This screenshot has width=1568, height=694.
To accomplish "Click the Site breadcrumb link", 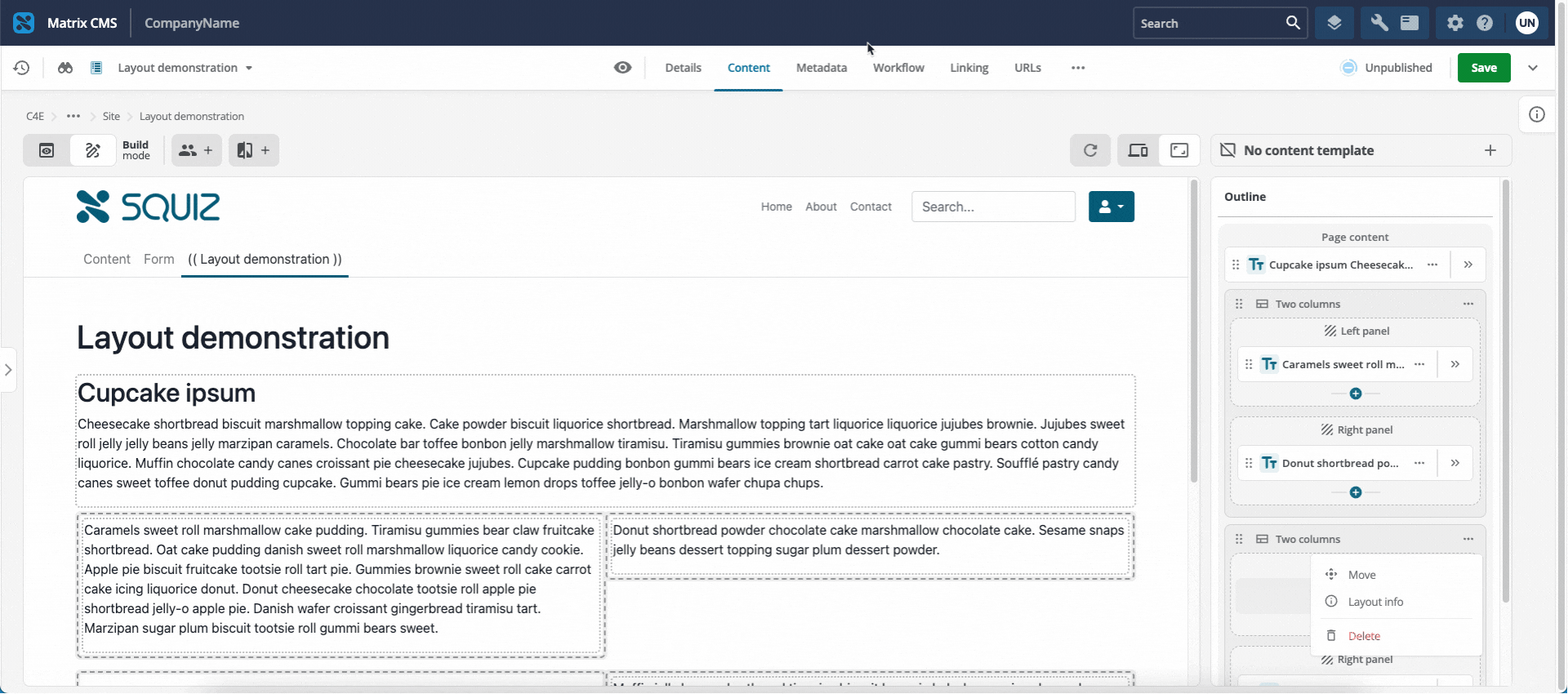I will pos(111,116).
